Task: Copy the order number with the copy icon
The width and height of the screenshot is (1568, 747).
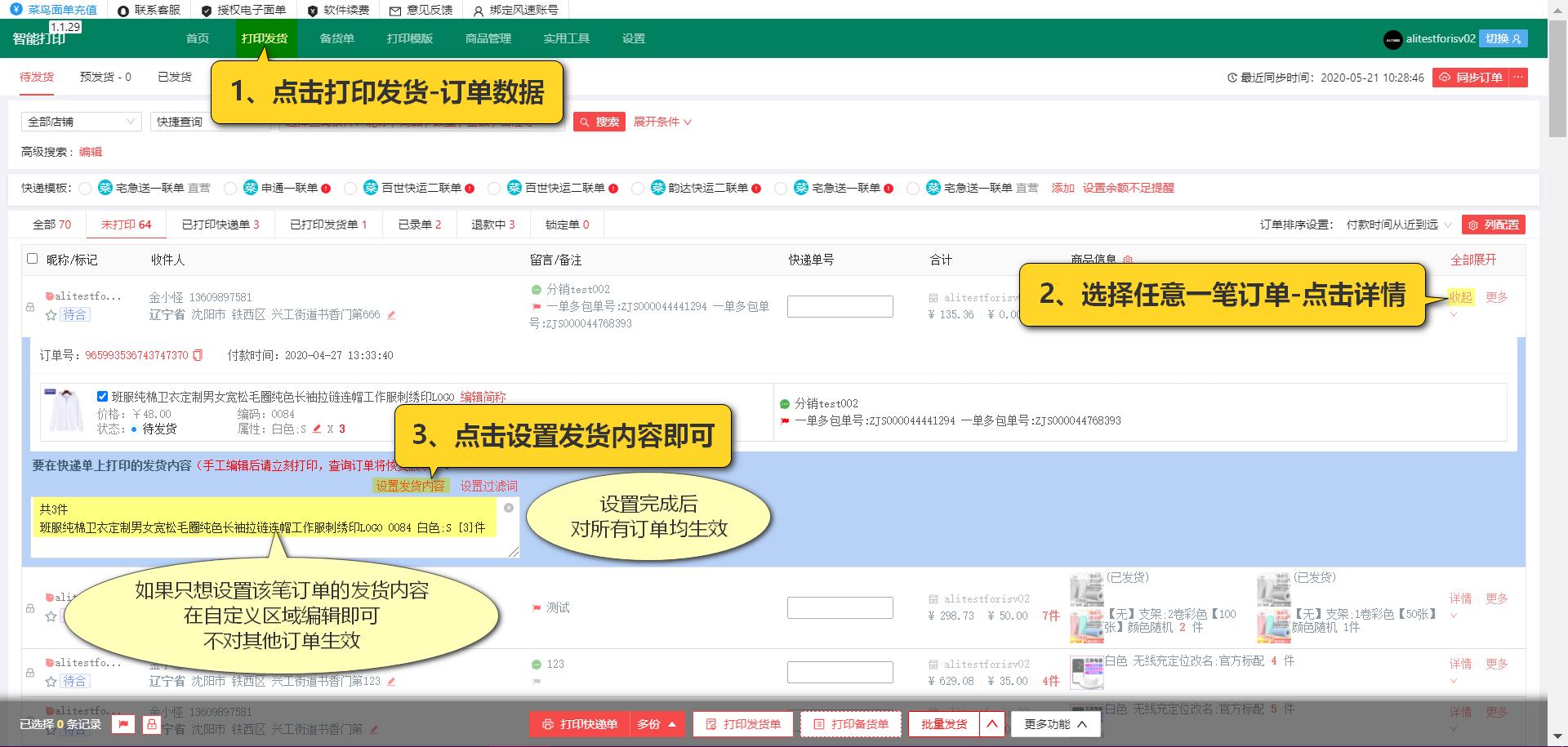Action: pos(196,355)
